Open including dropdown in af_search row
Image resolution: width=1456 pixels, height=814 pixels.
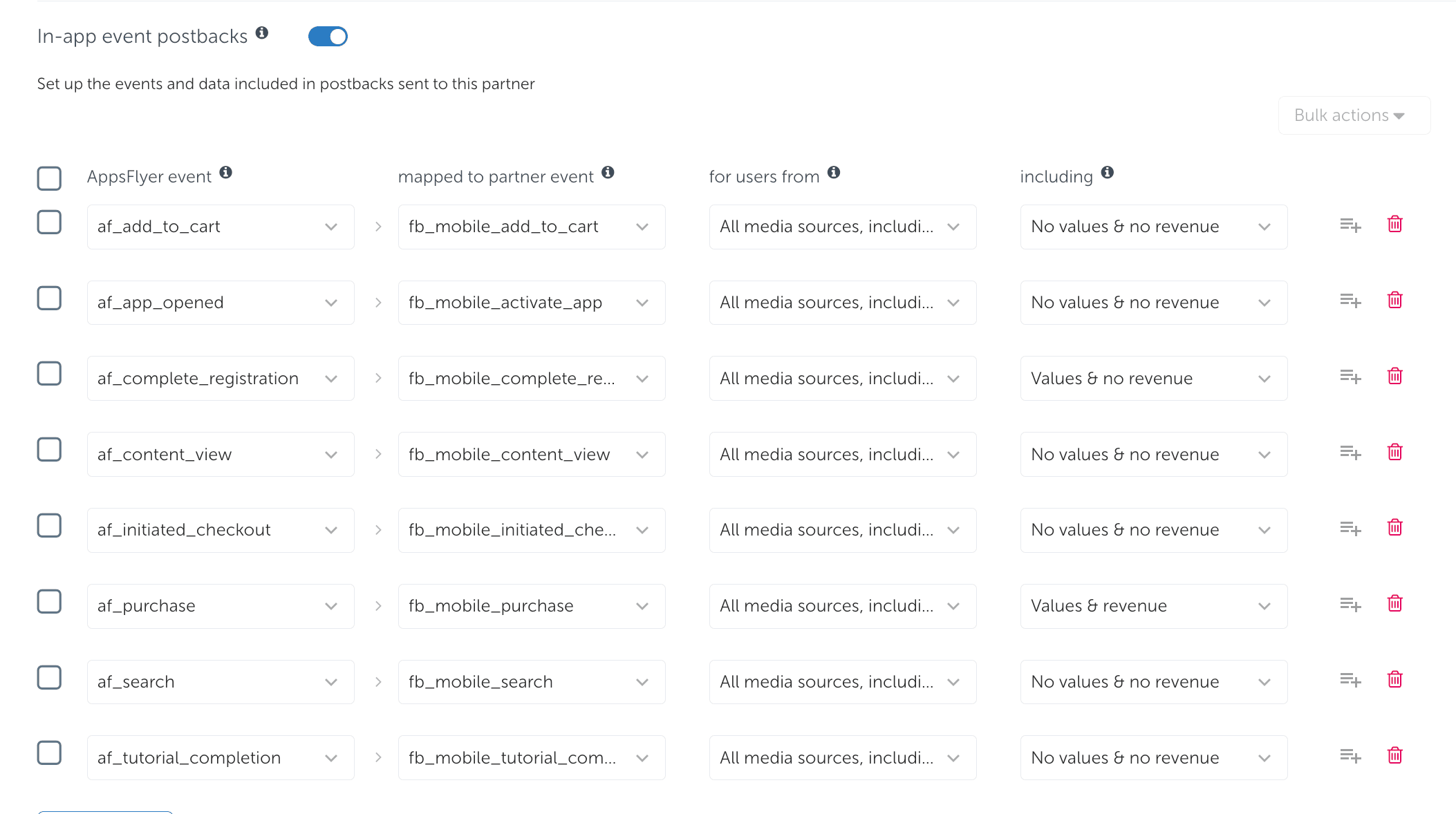click(x=1154, y=682)
